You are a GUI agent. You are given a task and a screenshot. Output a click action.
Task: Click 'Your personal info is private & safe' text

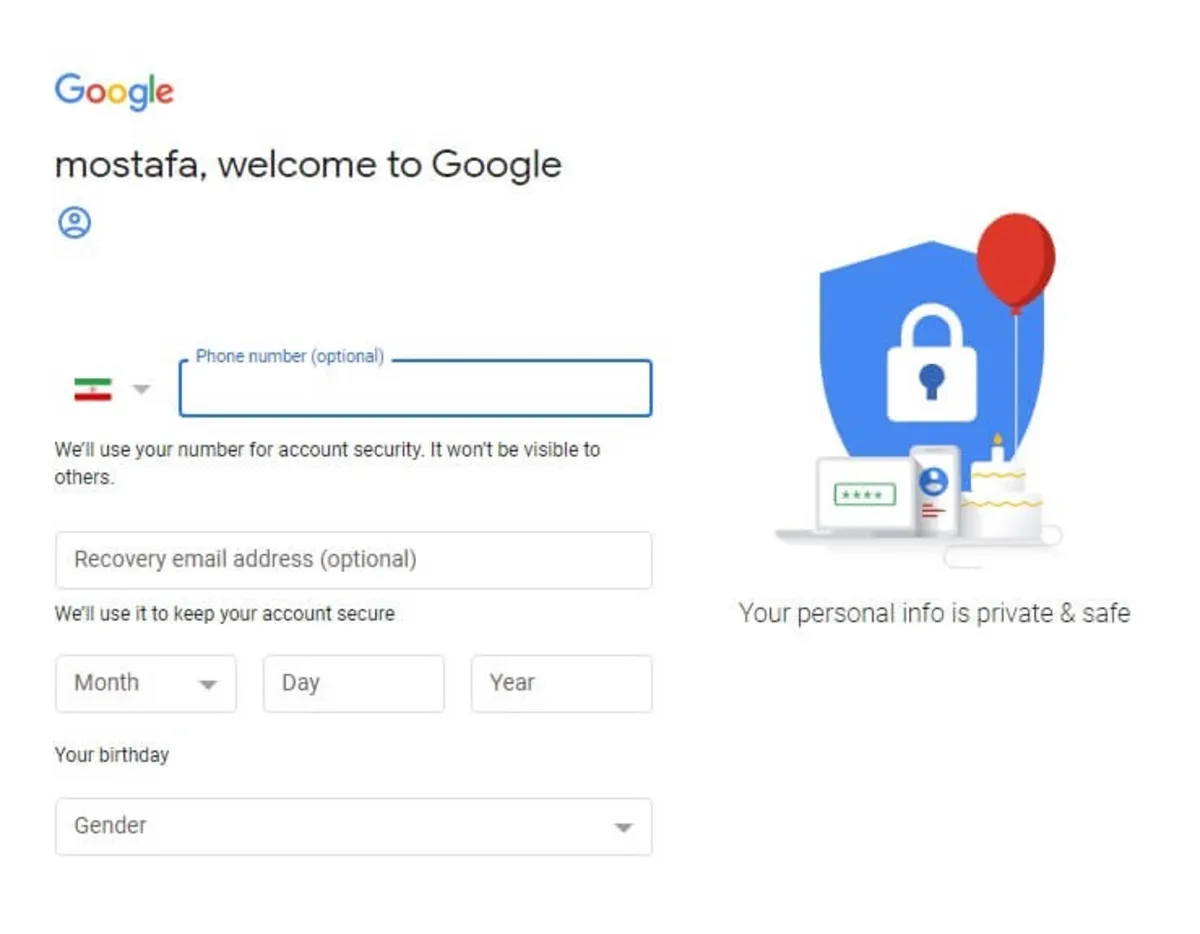click(x=934, y=613)
